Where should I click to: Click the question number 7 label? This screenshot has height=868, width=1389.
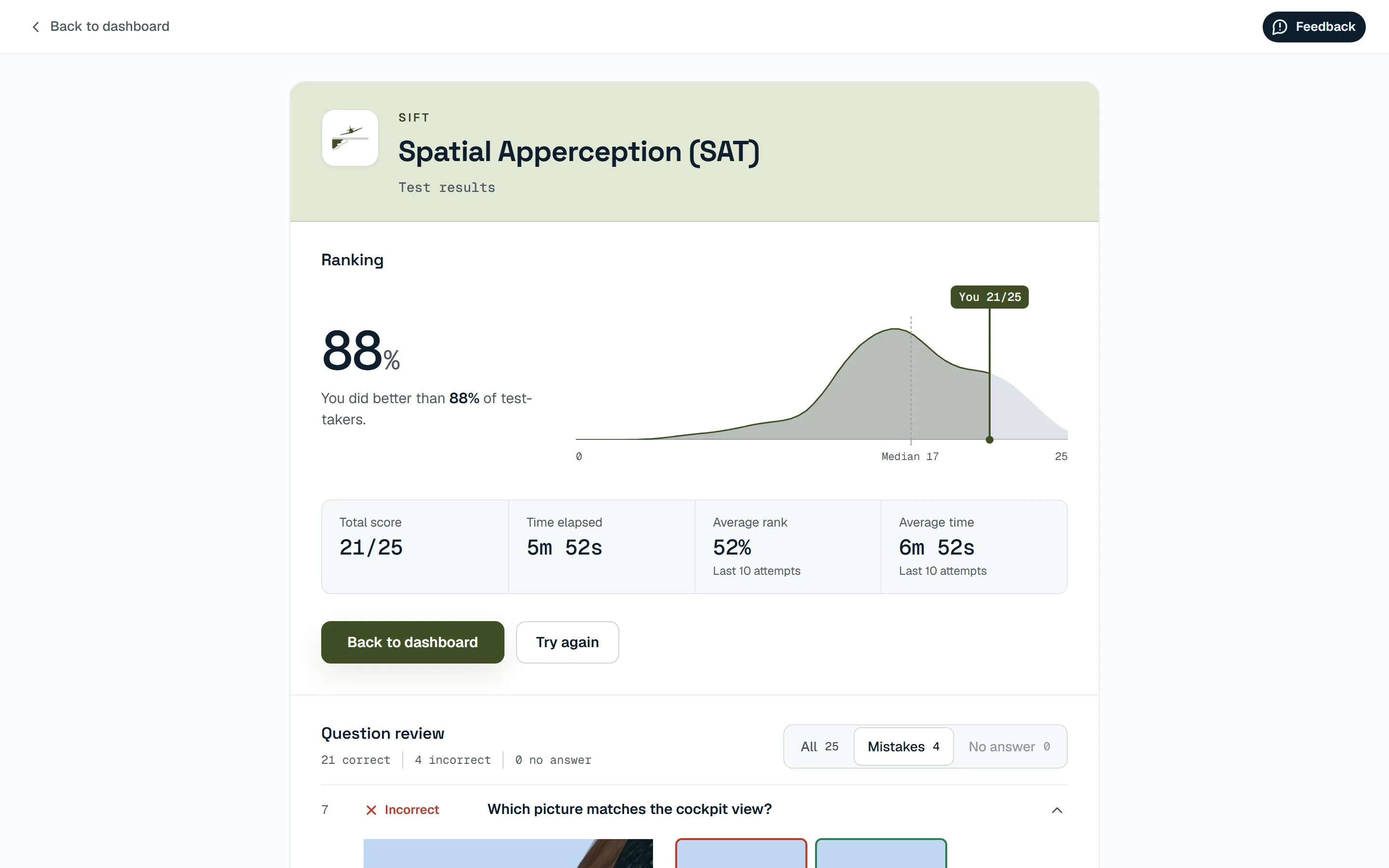(x=325, y=810)
